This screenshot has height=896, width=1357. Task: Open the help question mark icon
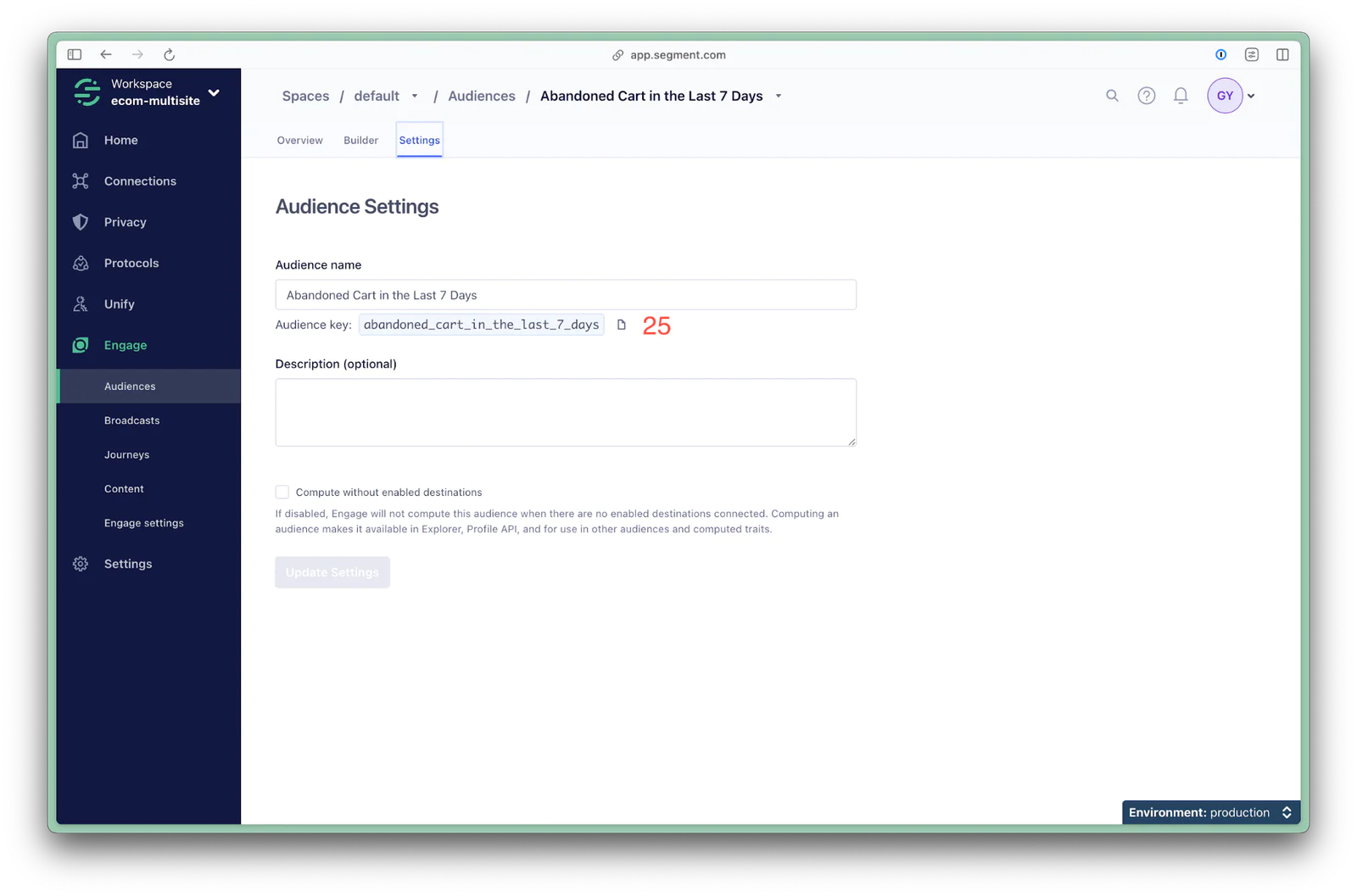[1146, 96]
